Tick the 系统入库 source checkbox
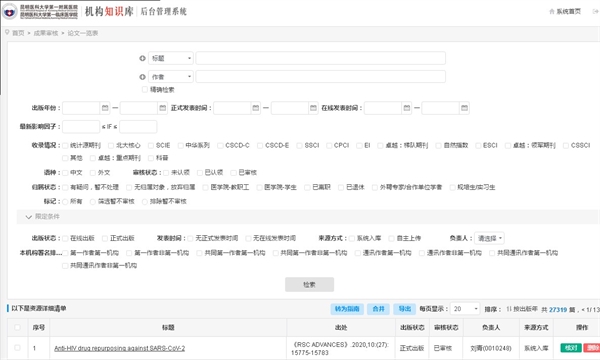The height and width of the screenshot is (360, 600). 352,239
